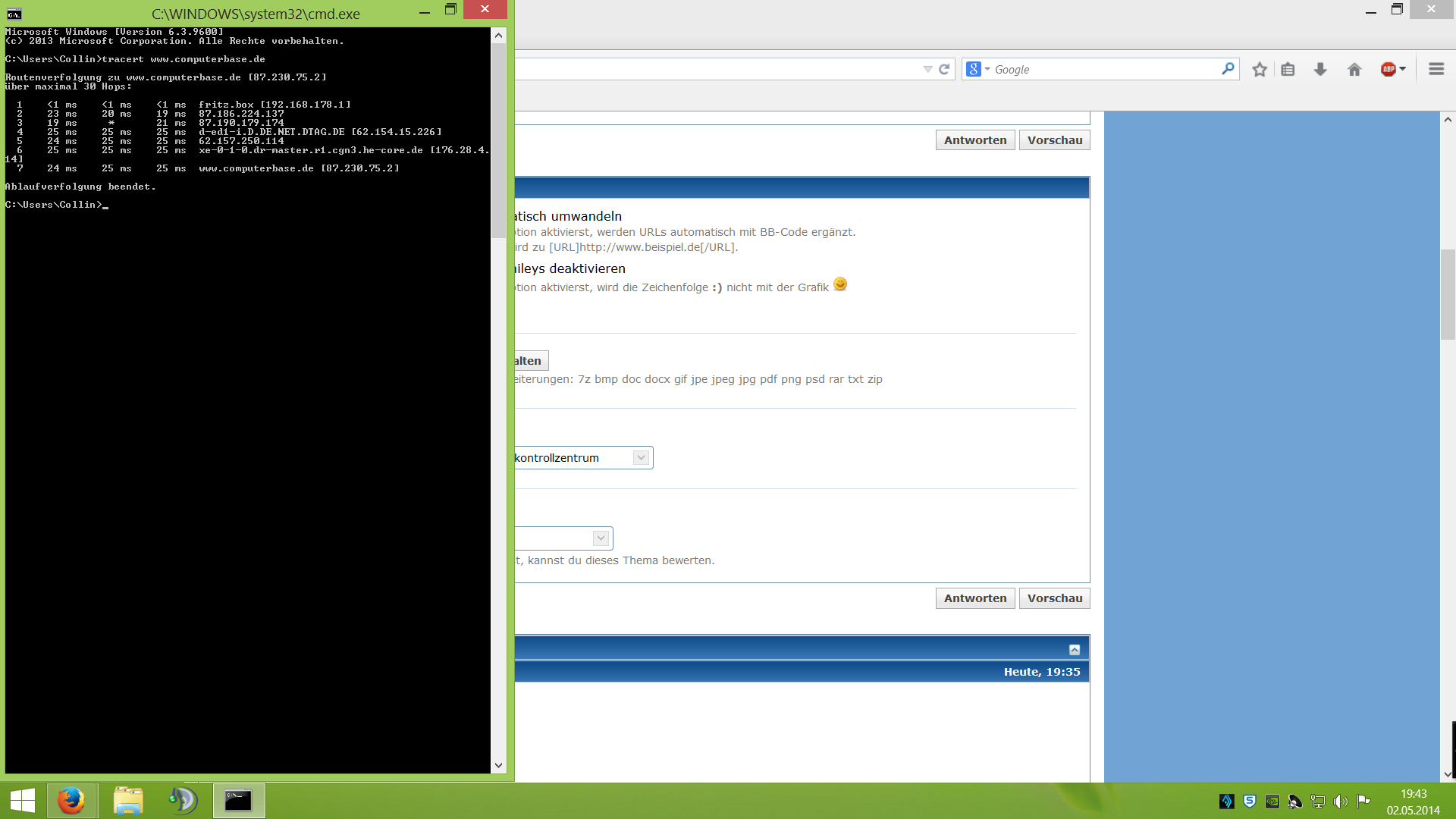Open the volume speaker tray icon
Screen dimensions: 1456x819
(x=1340, y=802)
